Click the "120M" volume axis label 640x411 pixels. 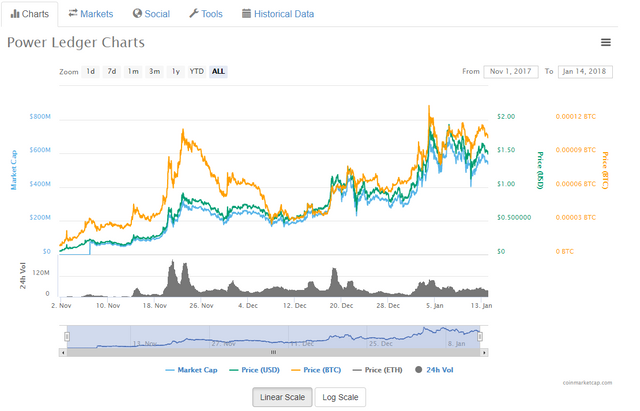(x=41, y=273)
